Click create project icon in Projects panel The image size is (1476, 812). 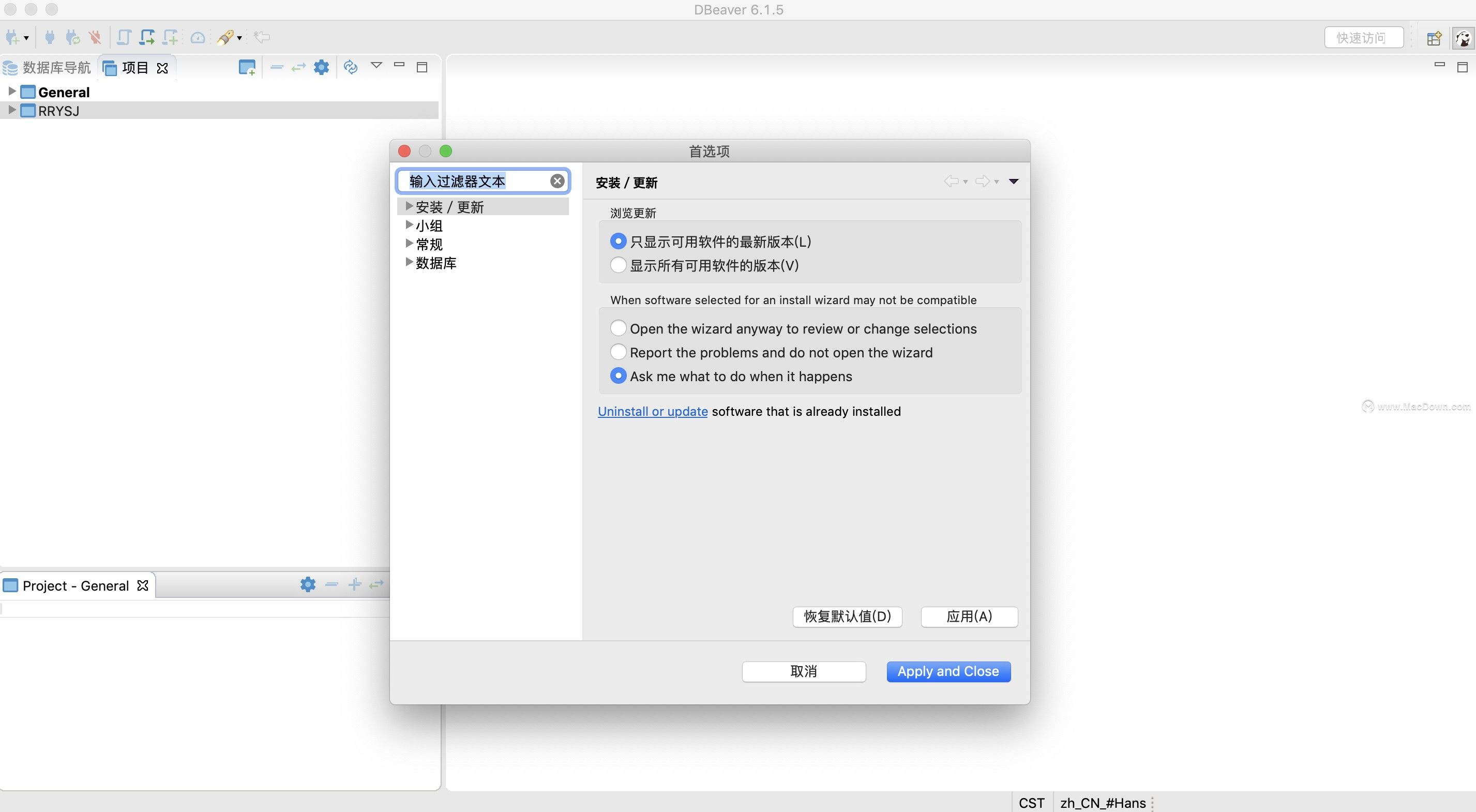tap(247, 68)
